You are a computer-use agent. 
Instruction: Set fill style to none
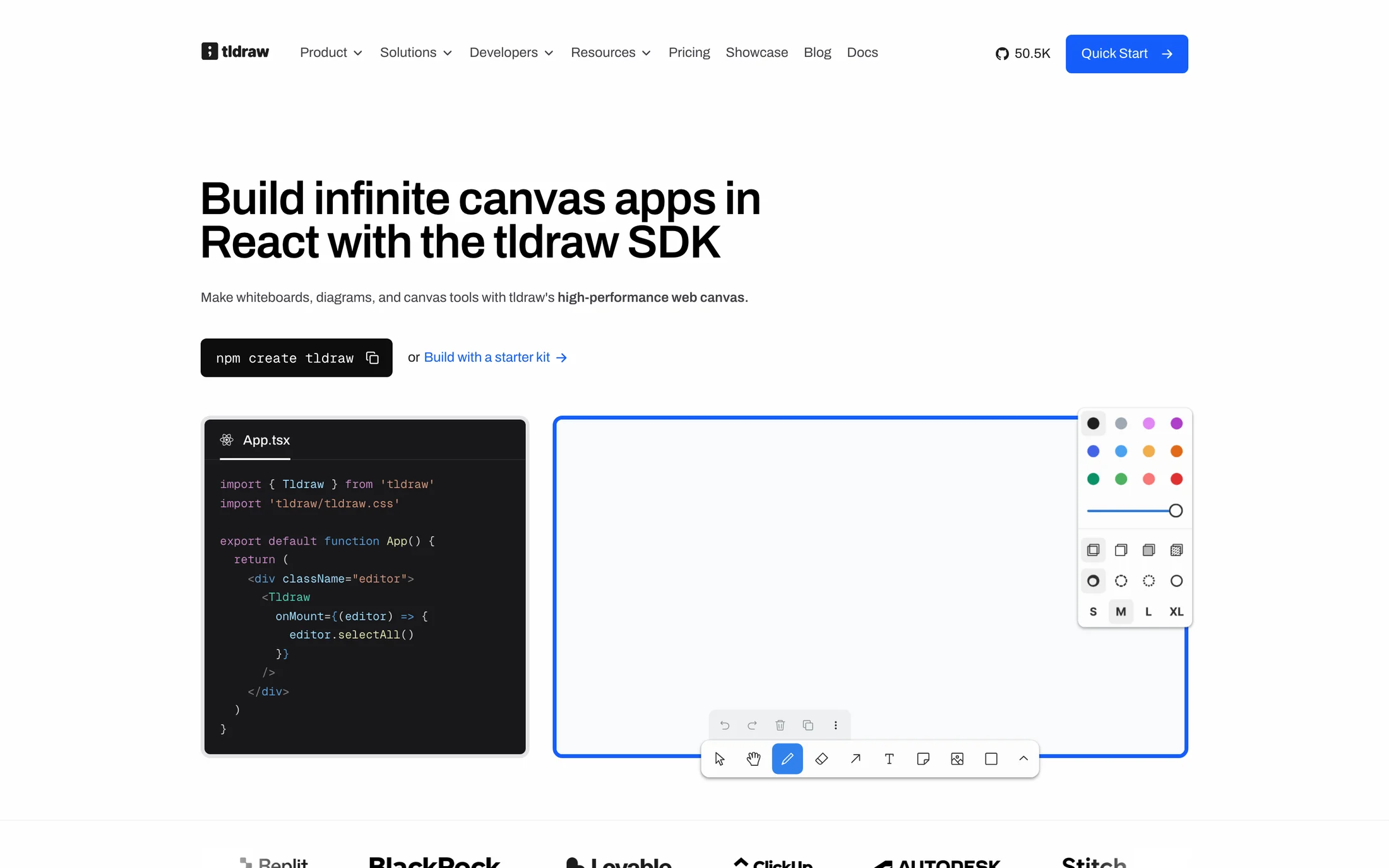1094,550
